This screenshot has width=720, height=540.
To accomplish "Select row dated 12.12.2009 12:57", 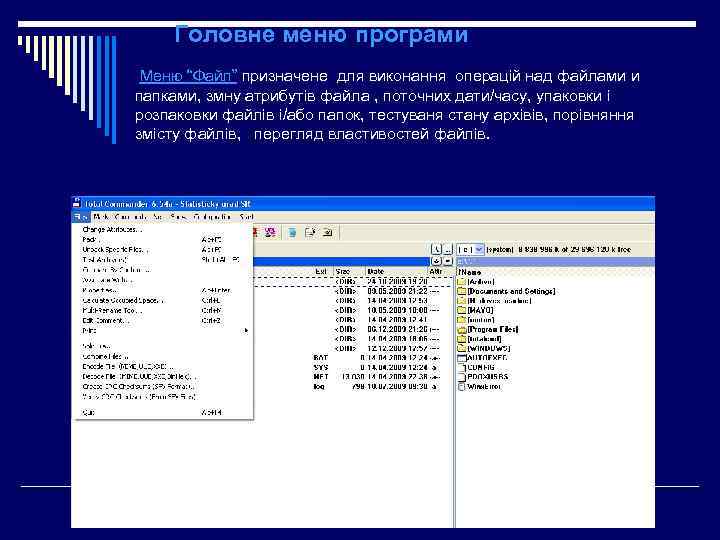I will point(353,349).
